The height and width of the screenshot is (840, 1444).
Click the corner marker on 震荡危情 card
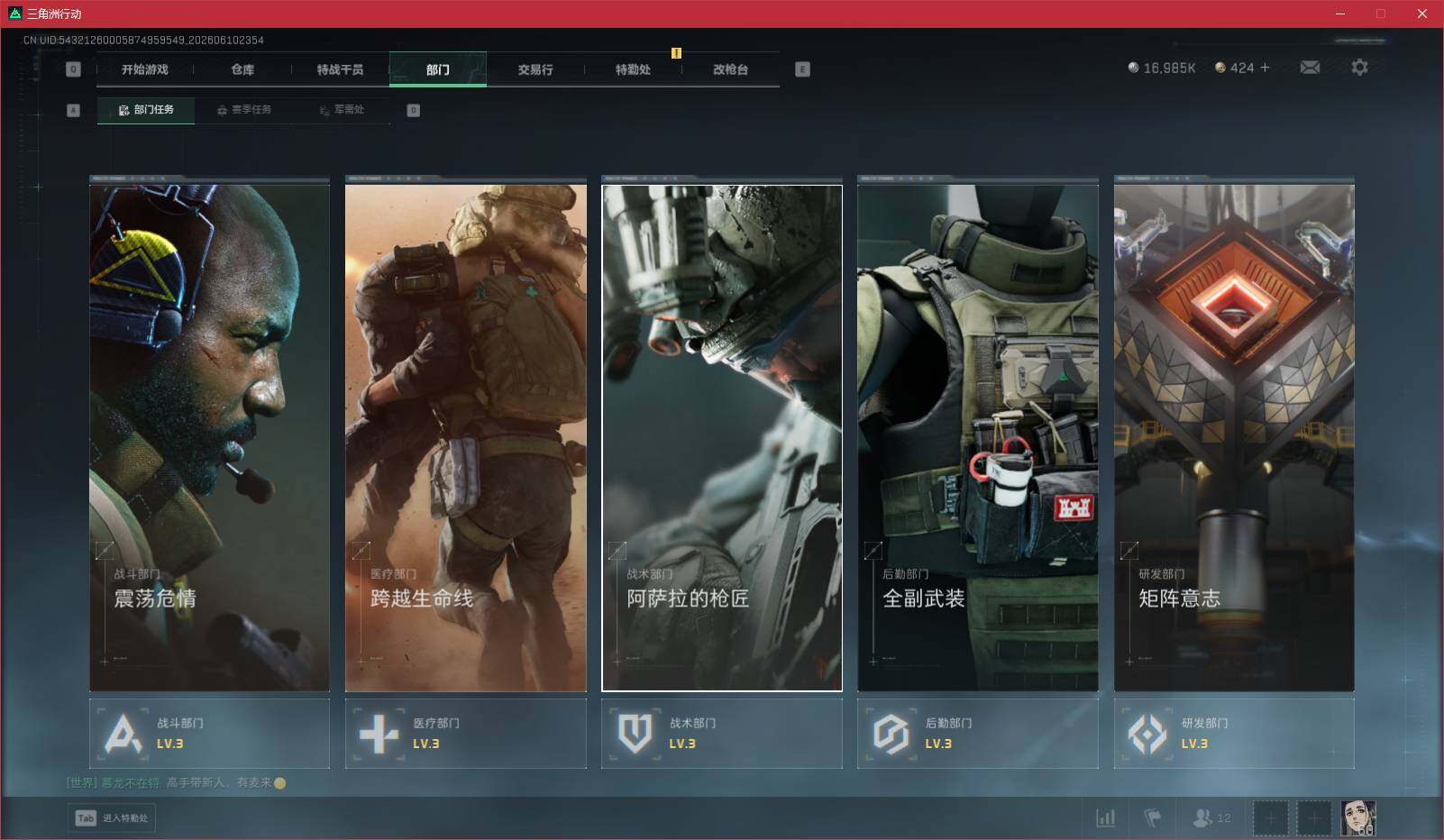105,550
